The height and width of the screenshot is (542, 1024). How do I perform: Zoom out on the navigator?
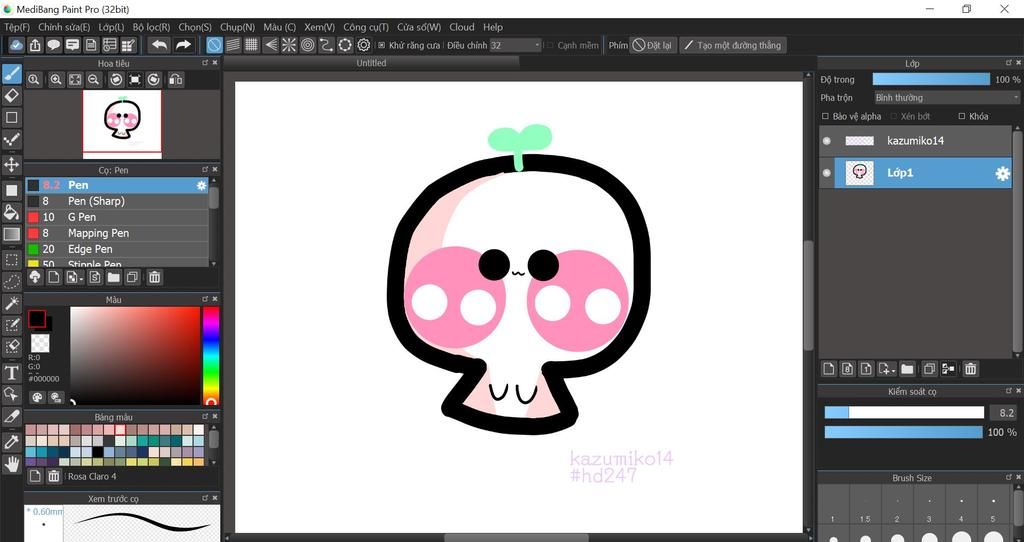click(x=93, y=80)
